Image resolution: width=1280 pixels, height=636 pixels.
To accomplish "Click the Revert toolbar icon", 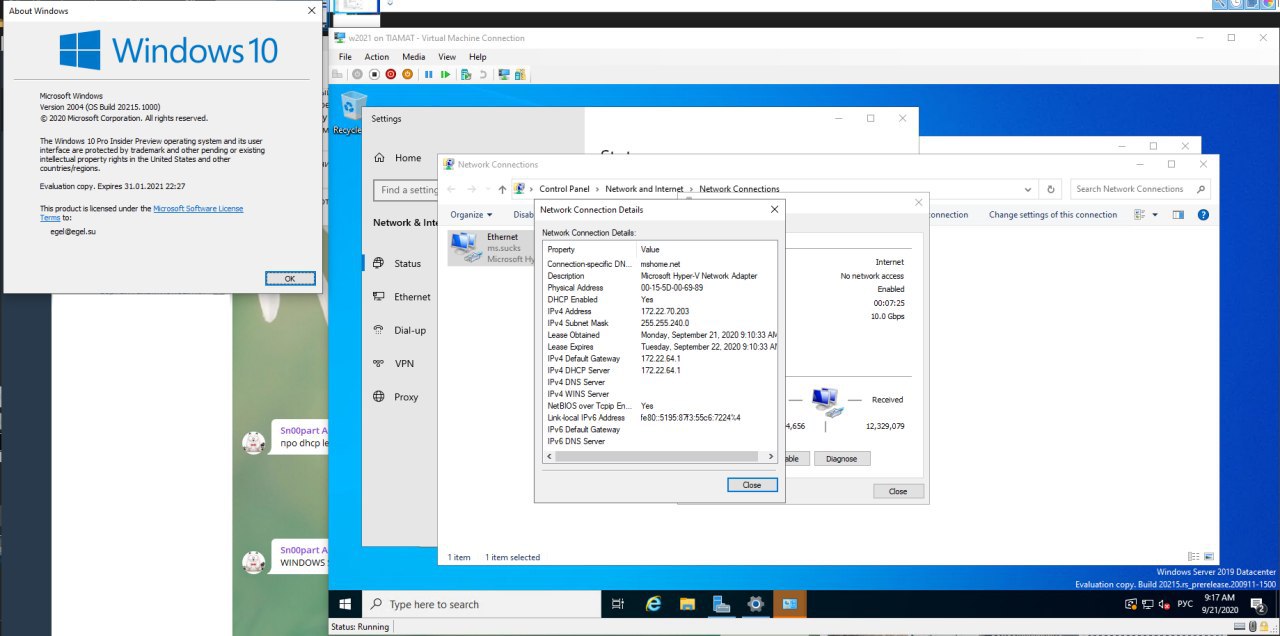I will (x=483, y=74).
